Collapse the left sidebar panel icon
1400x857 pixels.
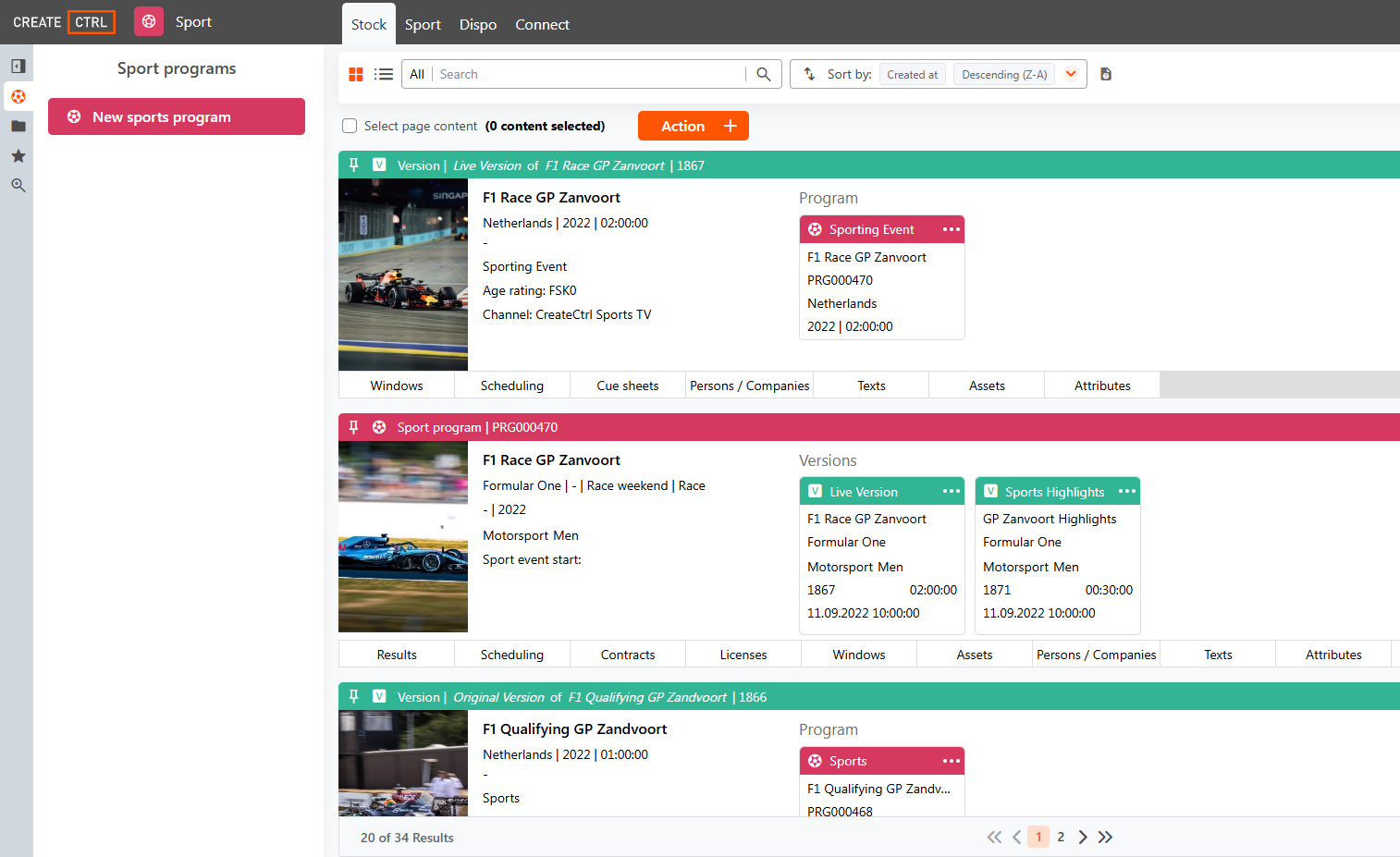18,67
